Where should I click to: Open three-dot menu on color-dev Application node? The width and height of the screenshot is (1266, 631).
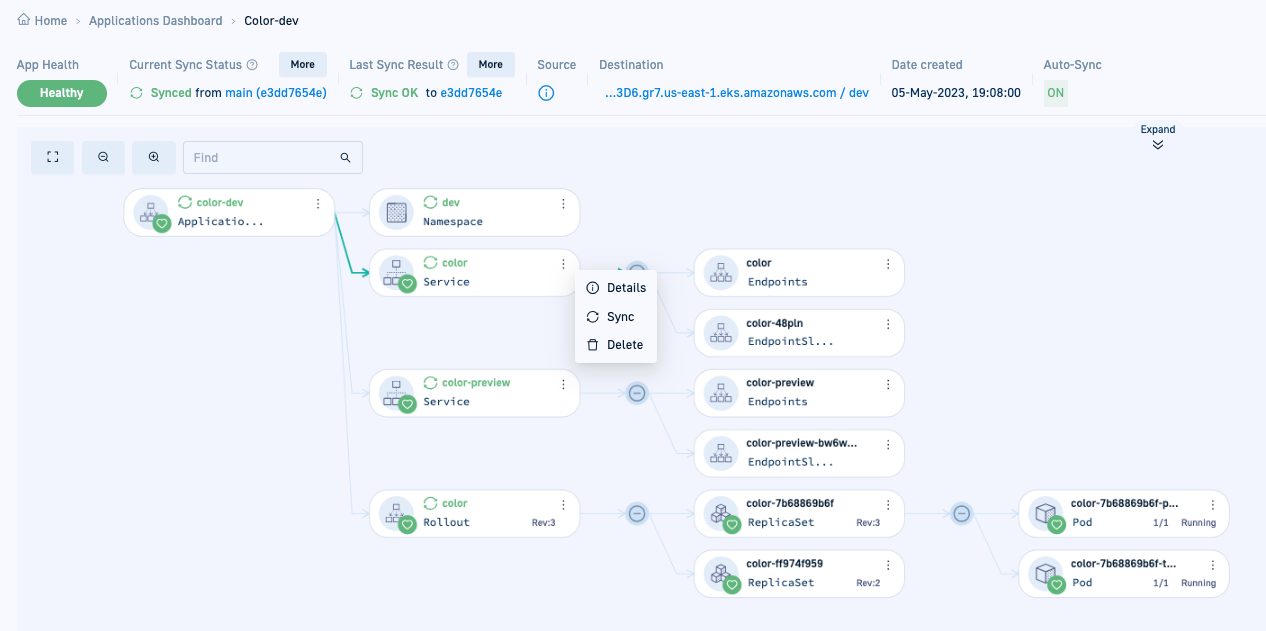pos(318,204)
